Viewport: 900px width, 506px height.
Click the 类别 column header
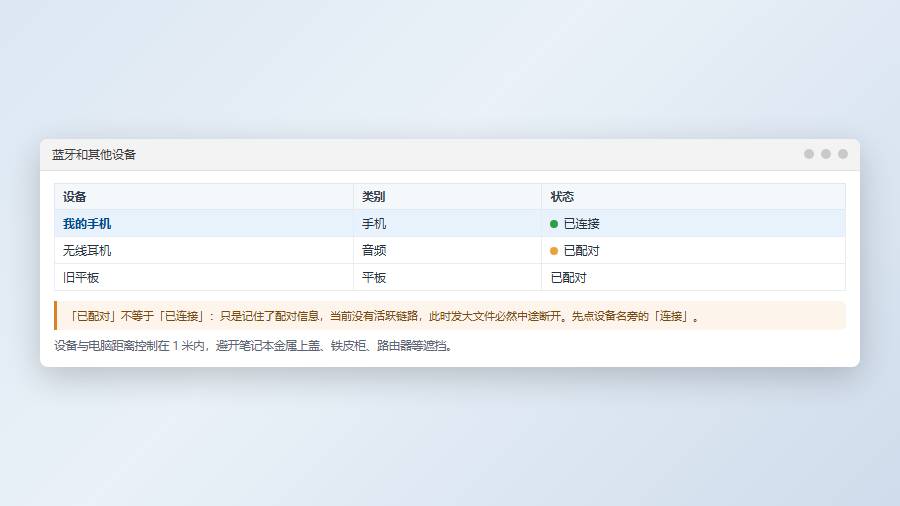tap(373, 197)
